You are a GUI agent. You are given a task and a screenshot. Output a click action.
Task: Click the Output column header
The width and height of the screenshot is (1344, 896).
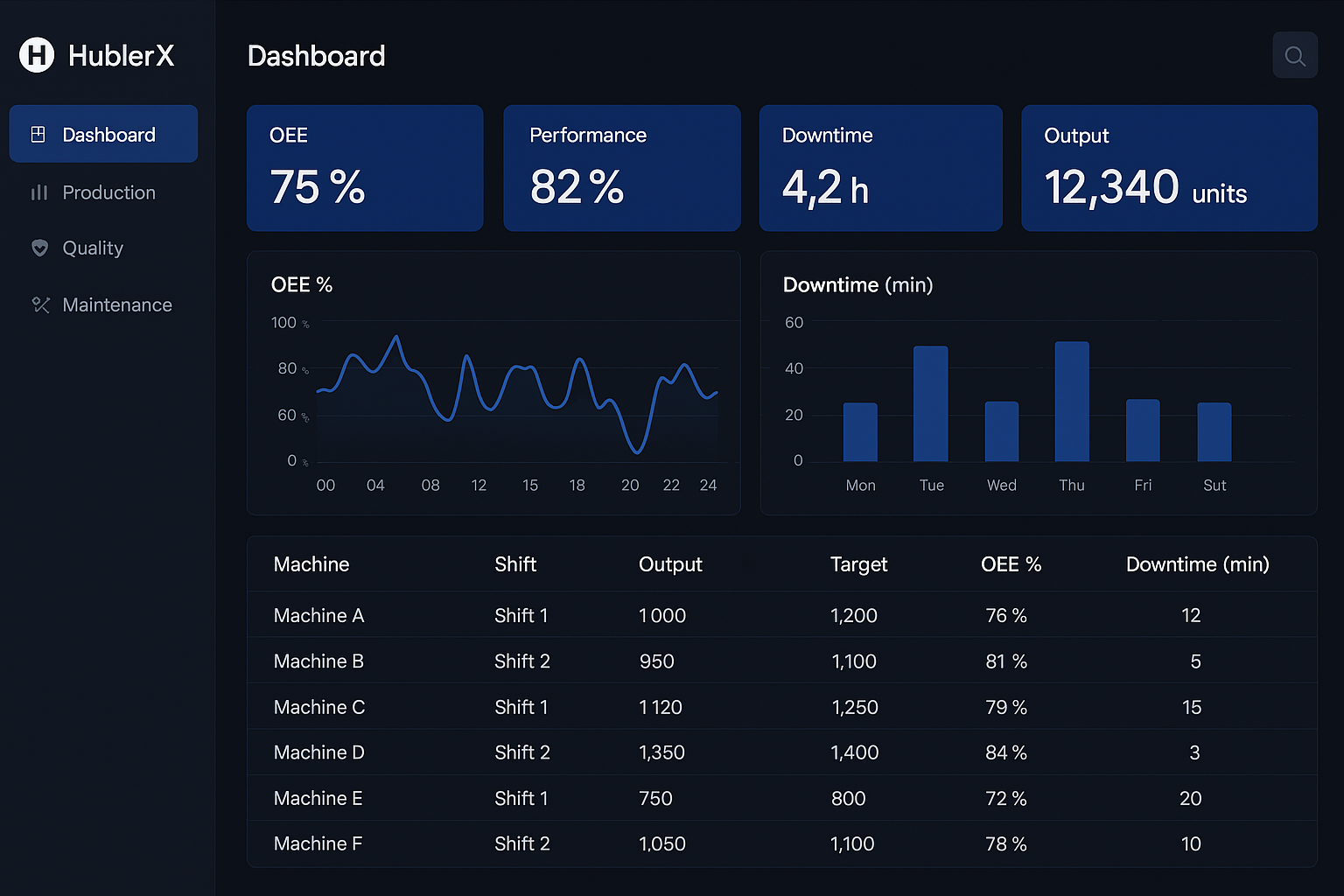tap(670, 564)
